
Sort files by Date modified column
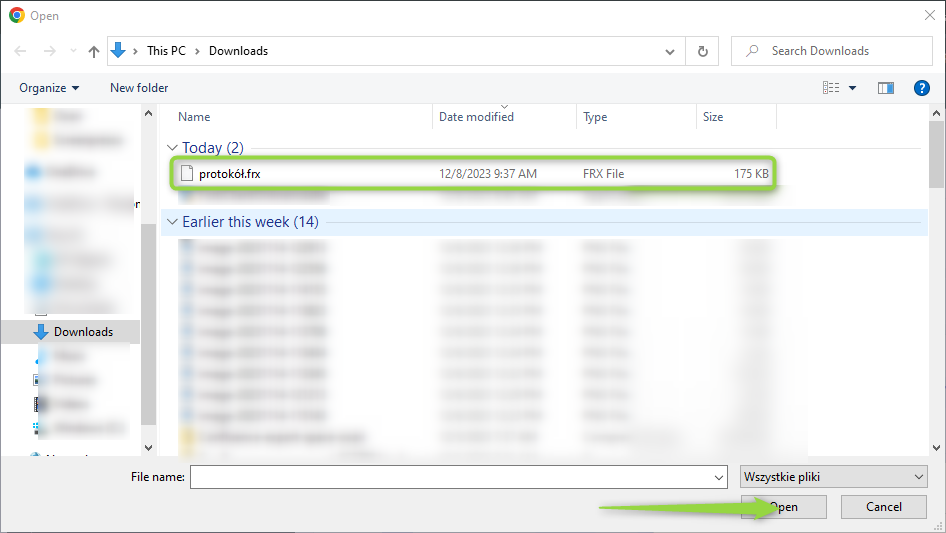point(476,117)
